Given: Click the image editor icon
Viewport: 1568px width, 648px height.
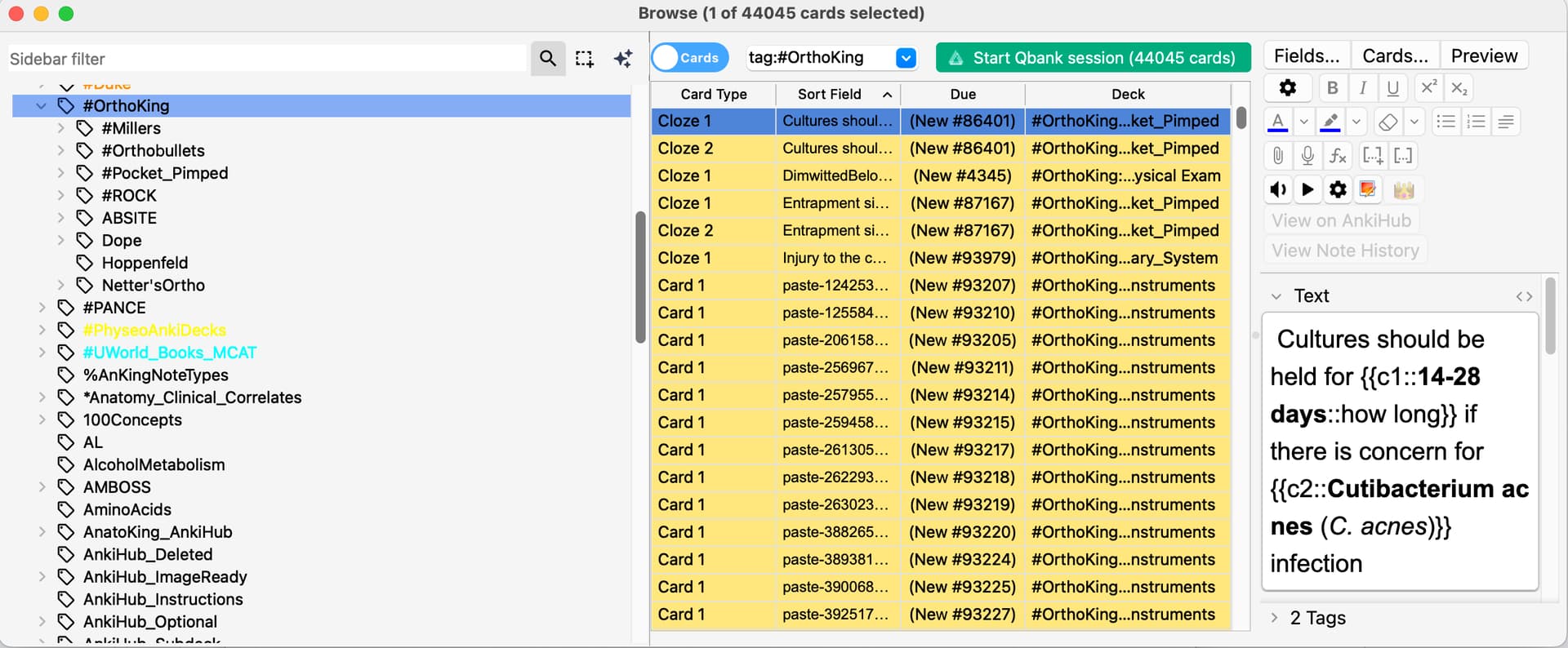Looking at the screenshot, I should (1368, 190).
